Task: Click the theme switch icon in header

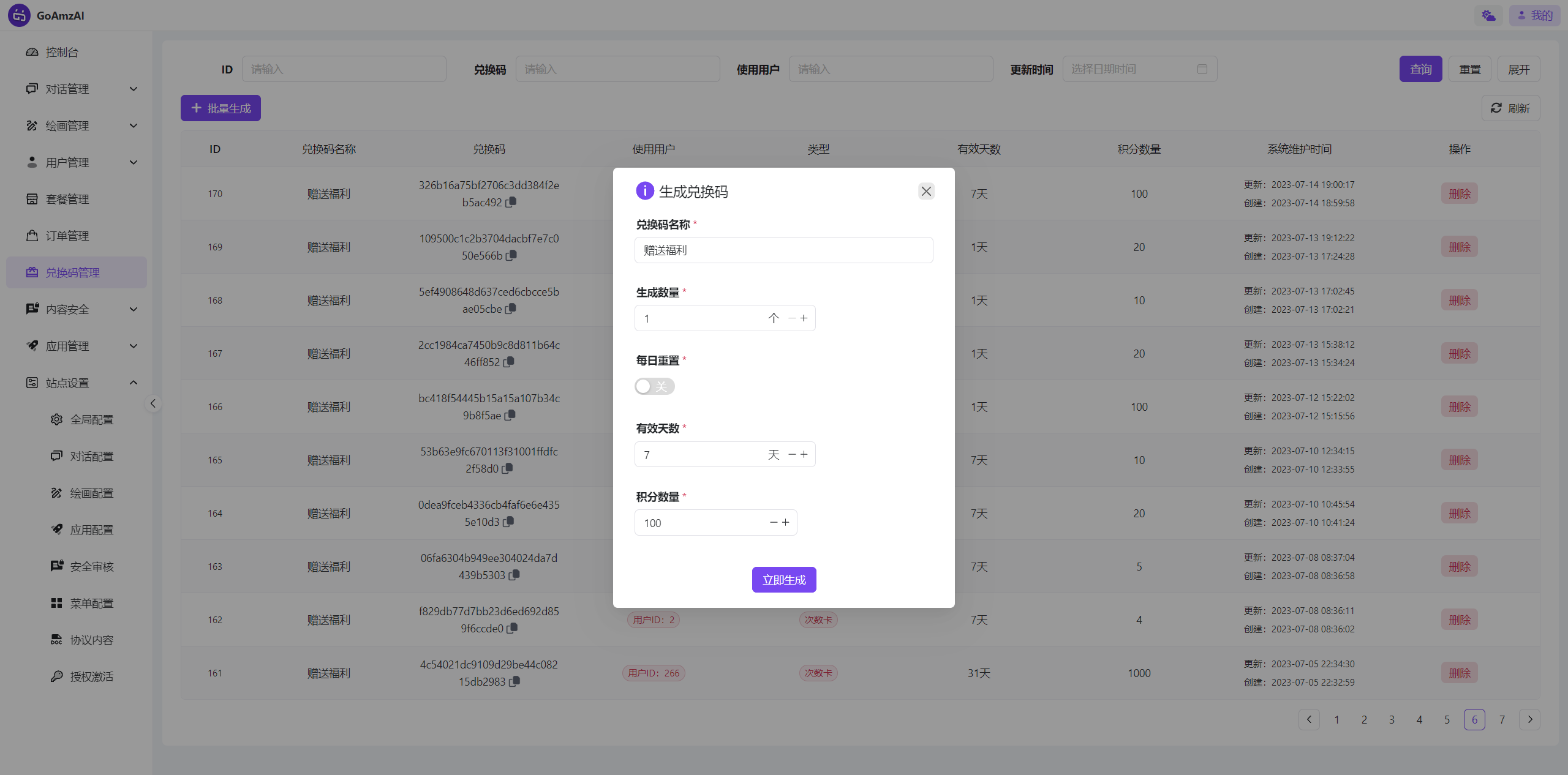Action: pyautogui.click(x=1488, y=15)
